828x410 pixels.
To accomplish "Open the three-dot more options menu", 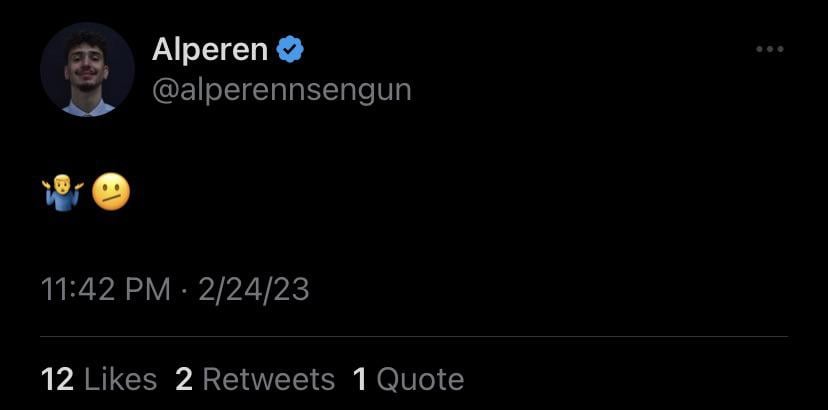I will (769, 49).
